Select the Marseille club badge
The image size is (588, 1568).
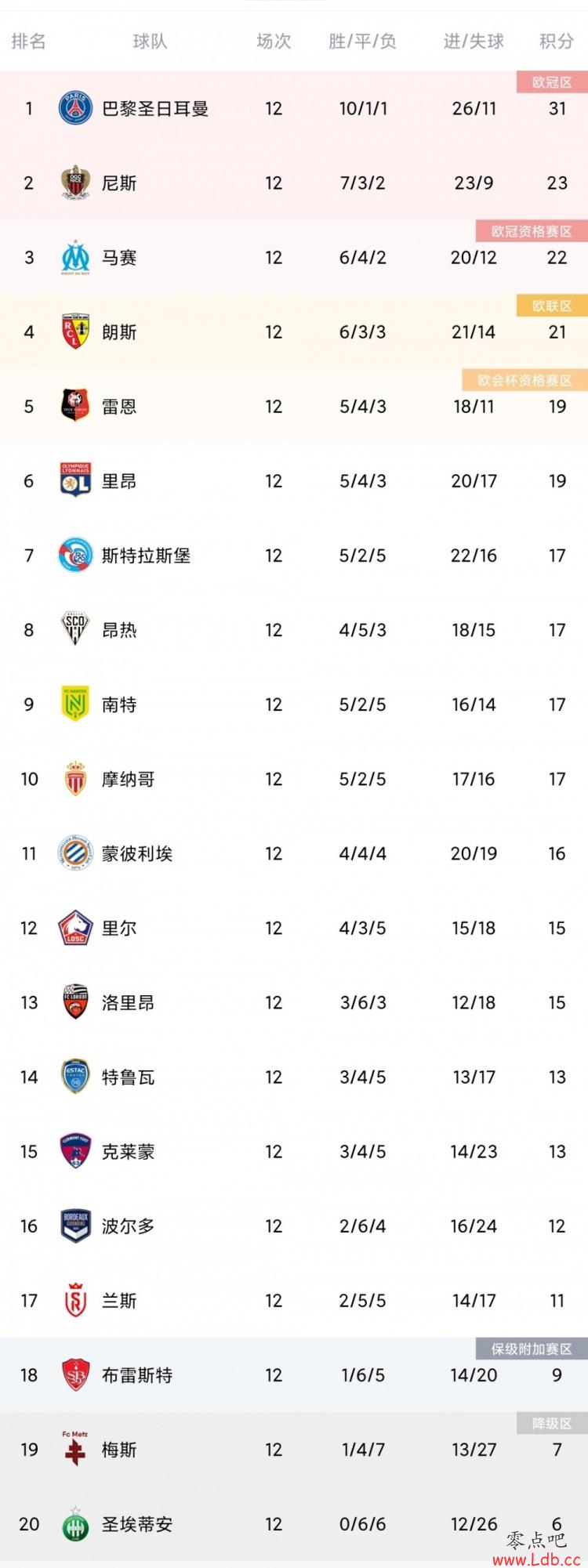tap(76, 257)
